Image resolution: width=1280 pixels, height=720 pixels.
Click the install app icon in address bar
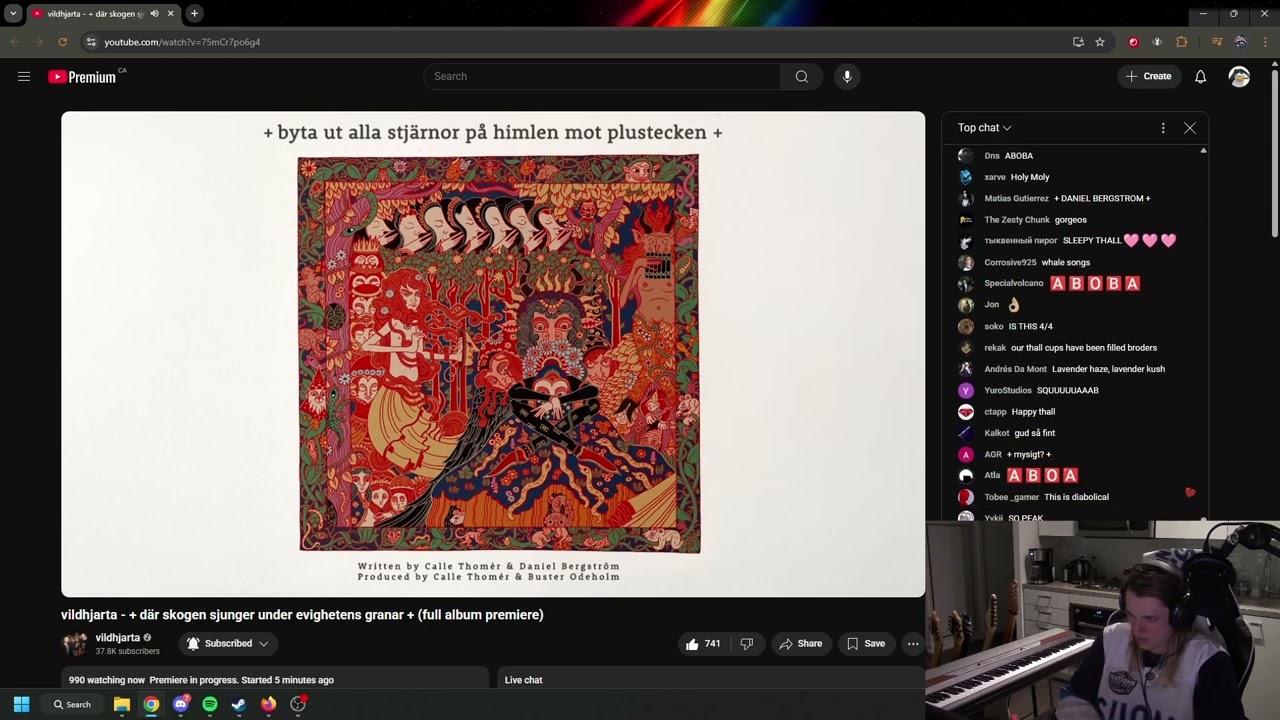1078,42
